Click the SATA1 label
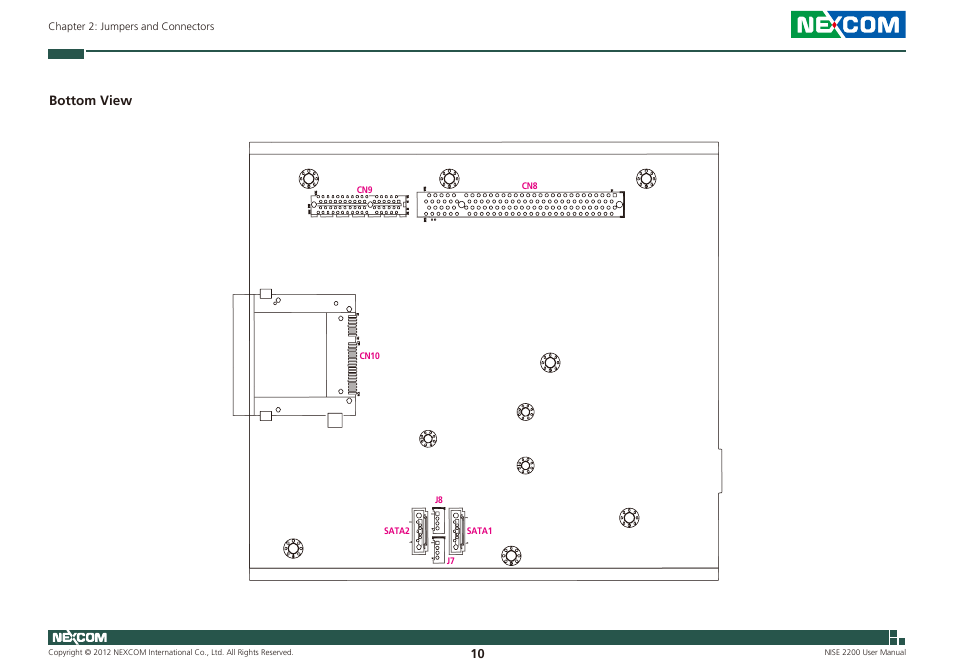The height and width of the screenshot is (672, 954). click(479, 531)
